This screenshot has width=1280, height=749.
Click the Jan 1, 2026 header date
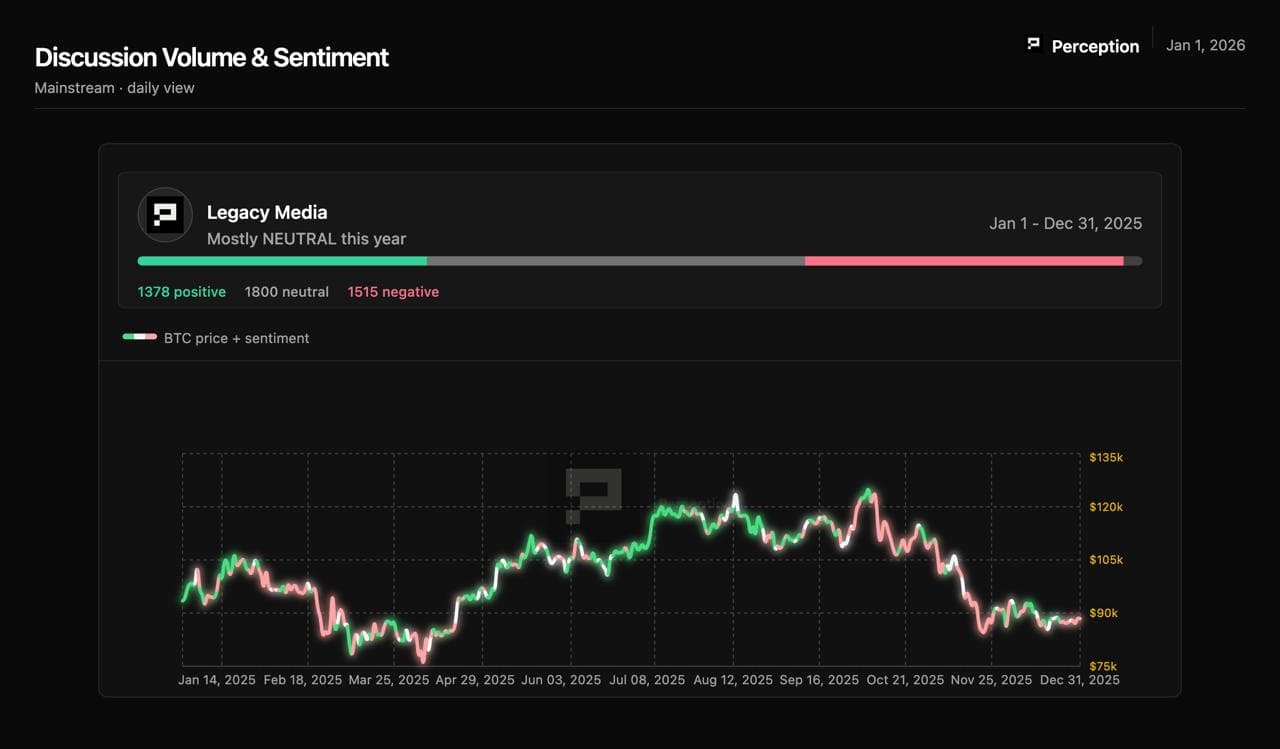click(1205, 45)
